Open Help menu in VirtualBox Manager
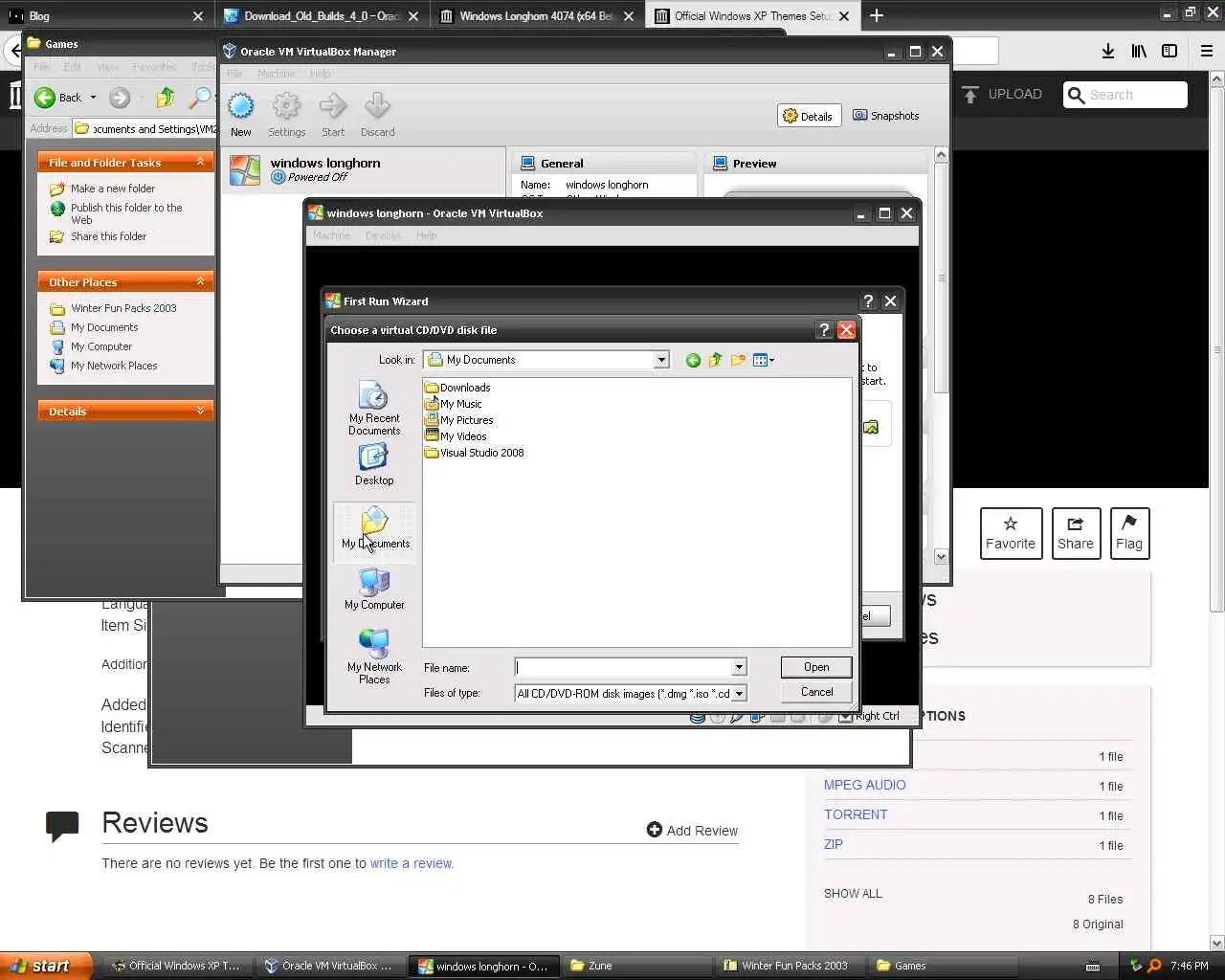This screenshot has height=980, width=1225. [320, 74]
